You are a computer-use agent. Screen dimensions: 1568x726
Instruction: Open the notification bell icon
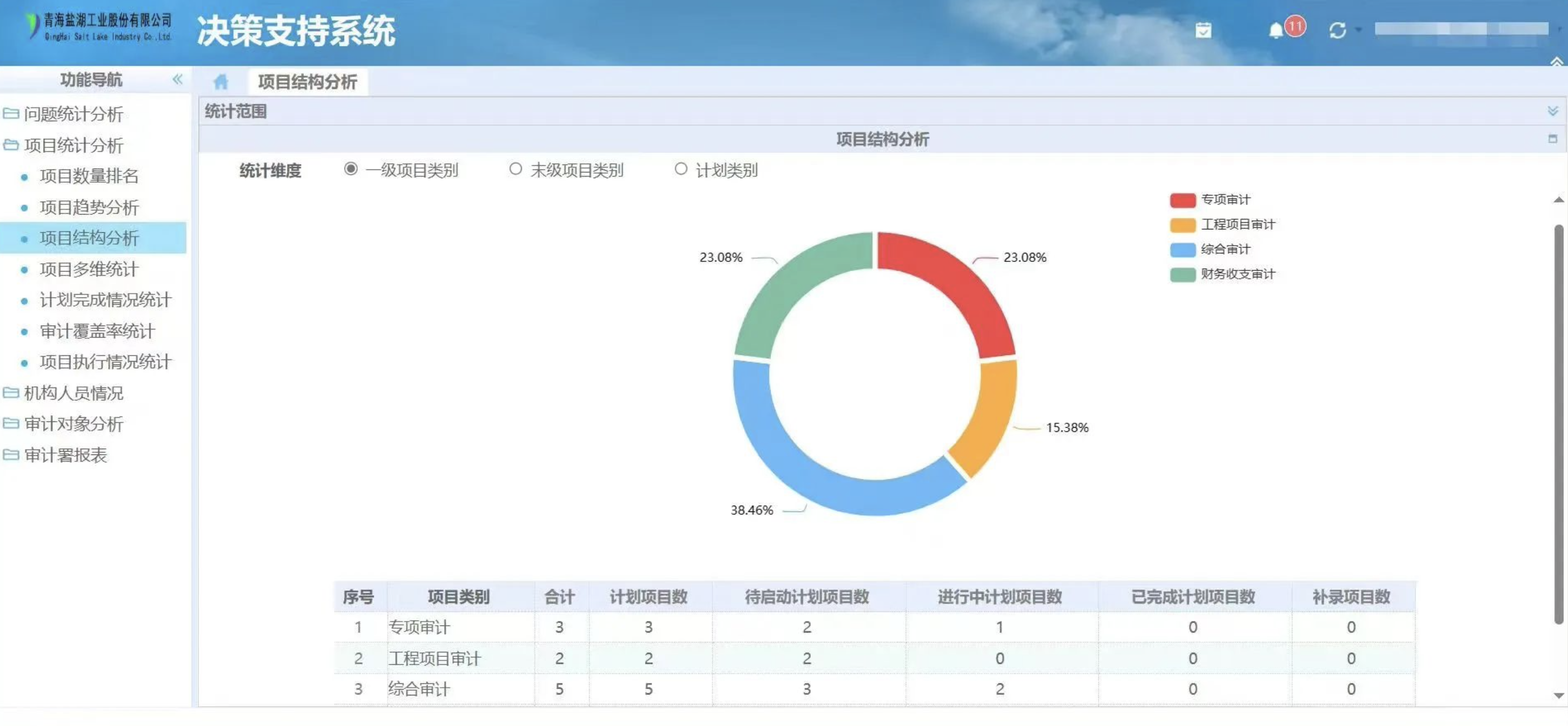[1276, 30]
